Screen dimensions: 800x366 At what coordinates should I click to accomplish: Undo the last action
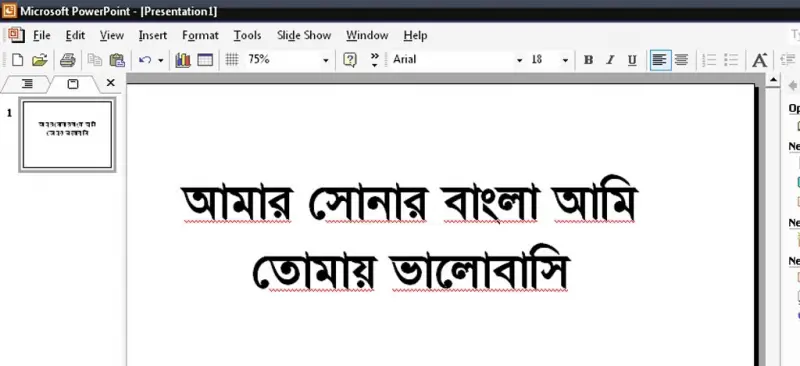pyautogui.click(x=145, y=60)
